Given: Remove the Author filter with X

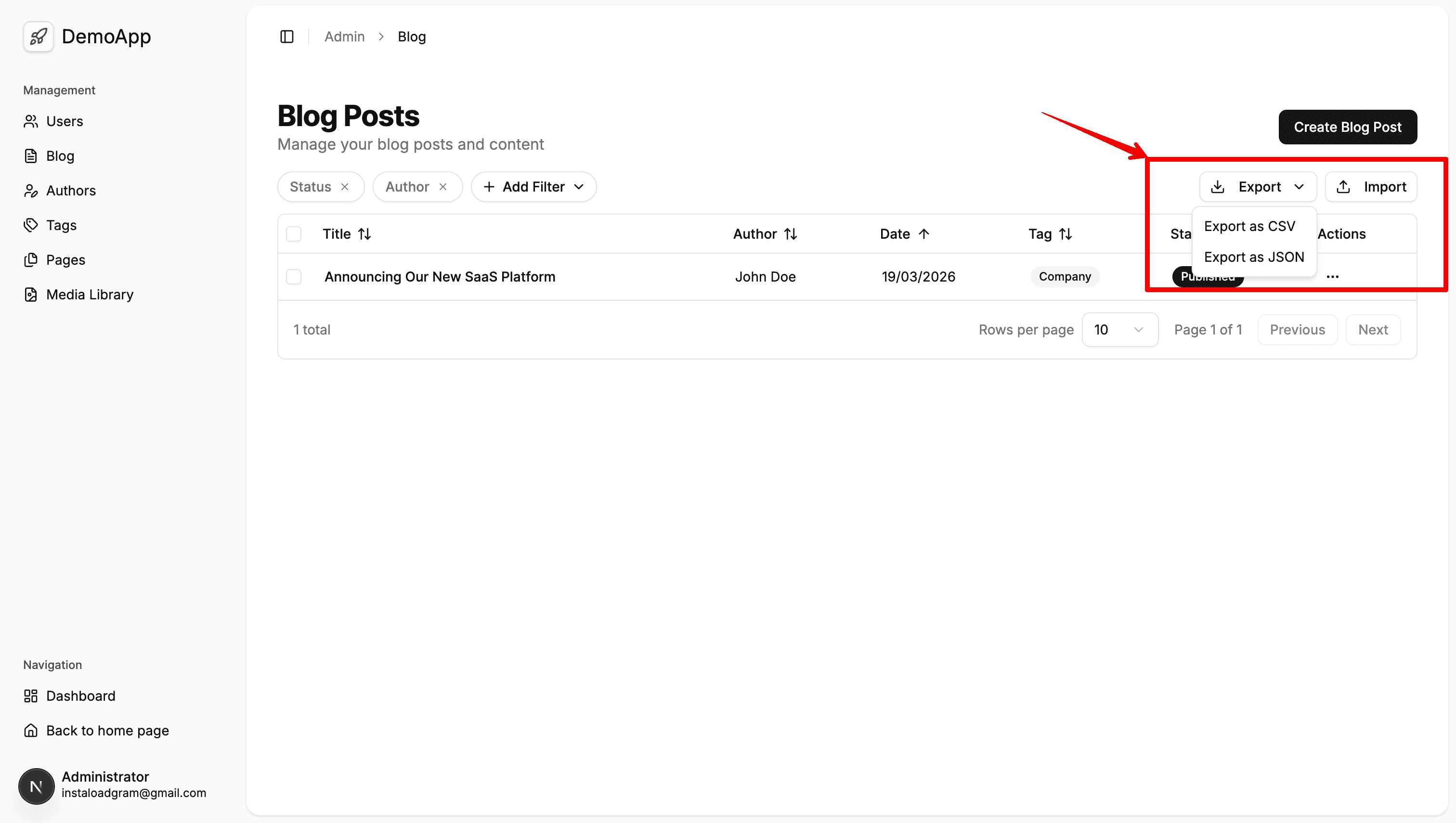Looking at the screenshot, I should click(x=443, y=187).
